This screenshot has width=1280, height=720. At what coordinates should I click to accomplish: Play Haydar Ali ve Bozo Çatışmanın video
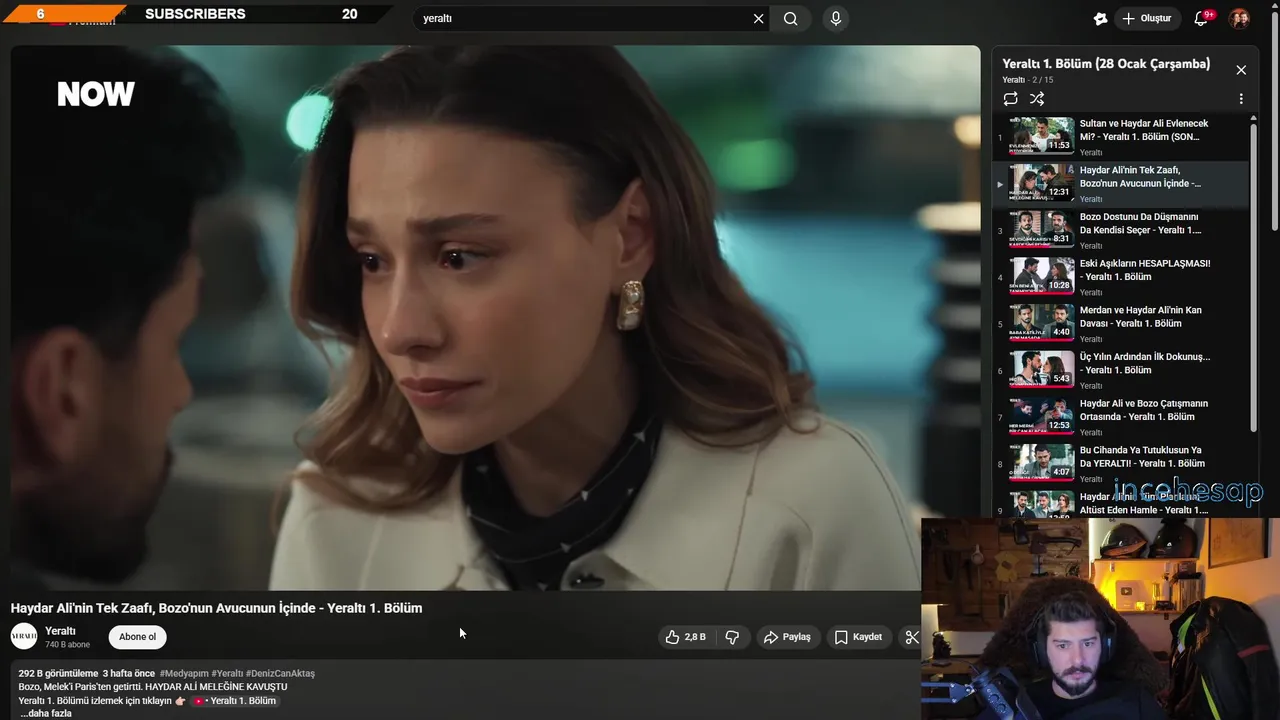[1120, 417]
